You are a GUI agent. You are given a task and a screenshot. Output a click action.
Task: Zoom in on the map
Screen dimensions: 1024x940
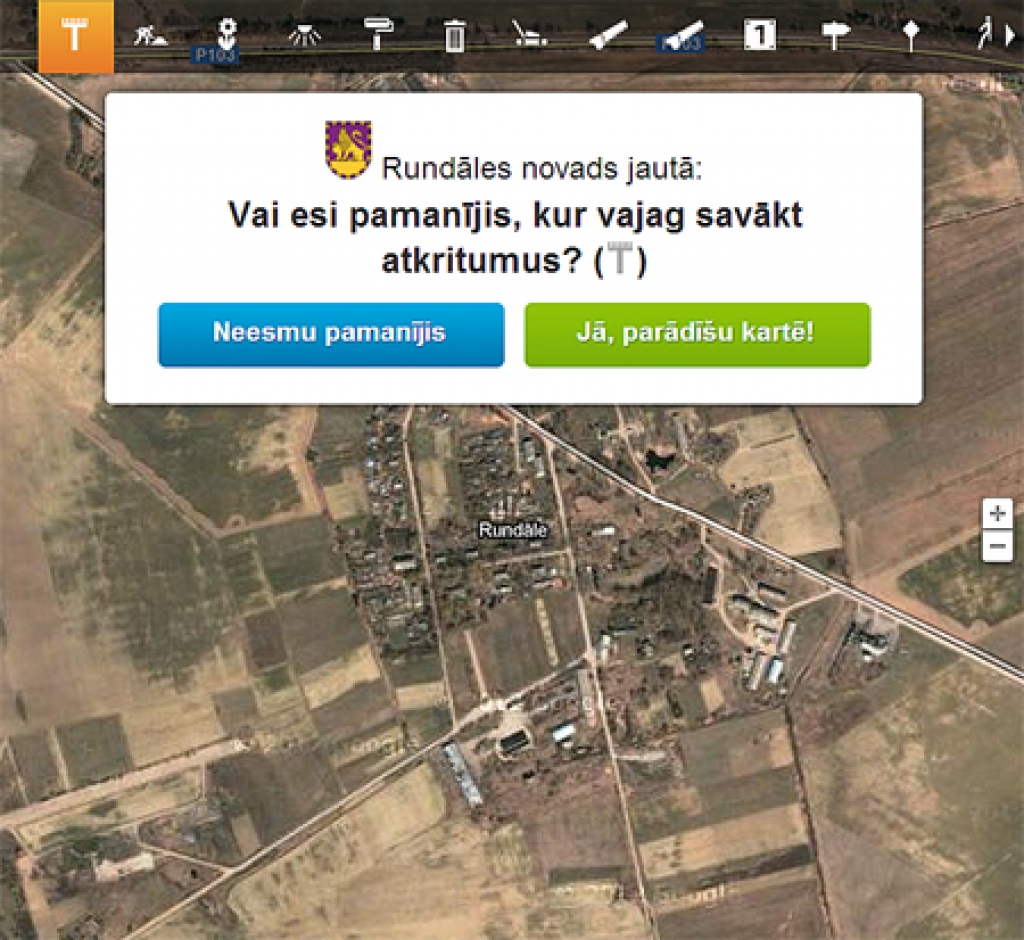(x=997, y=514)
